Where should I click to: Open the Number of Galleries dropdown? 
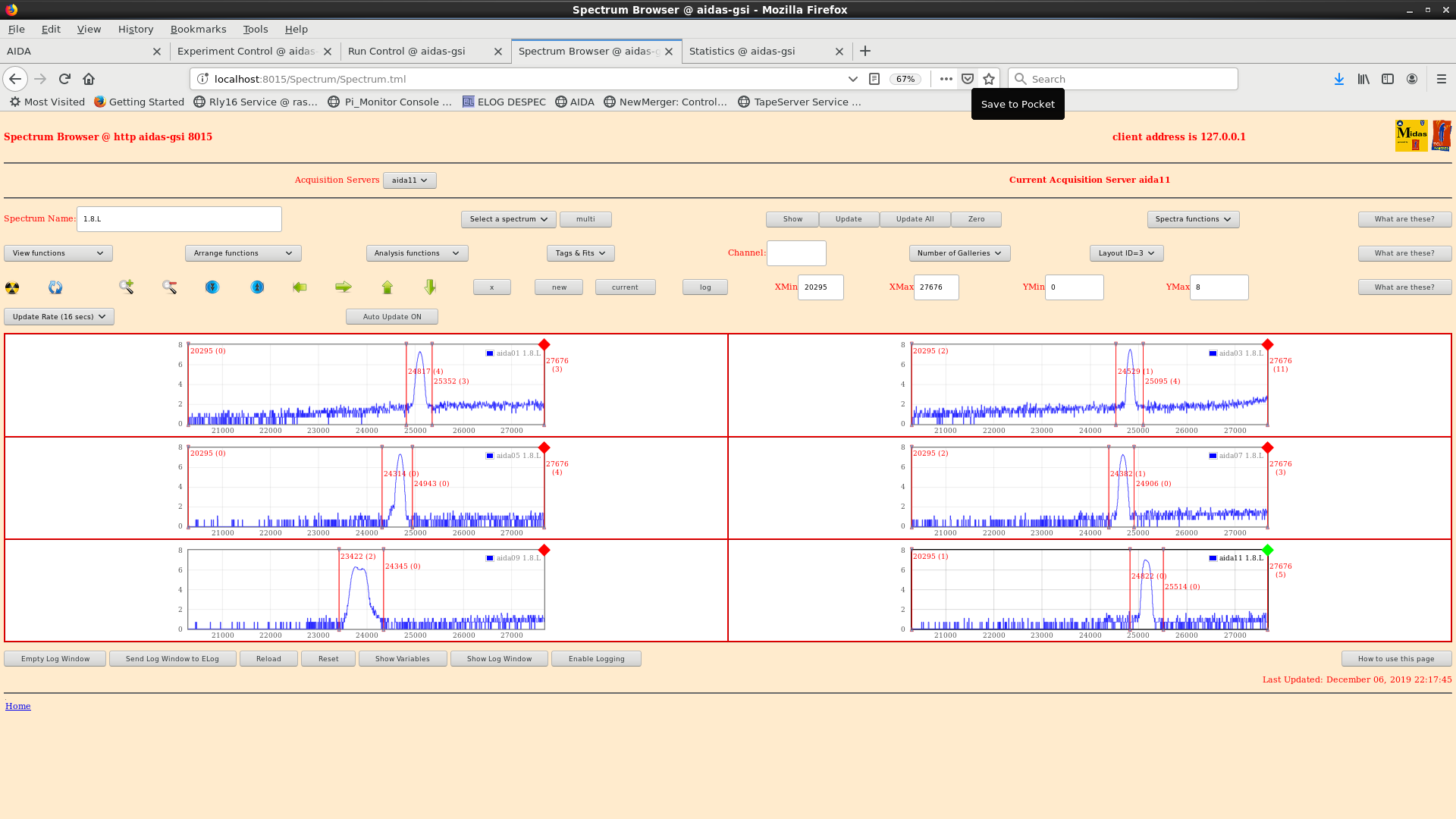959,253
